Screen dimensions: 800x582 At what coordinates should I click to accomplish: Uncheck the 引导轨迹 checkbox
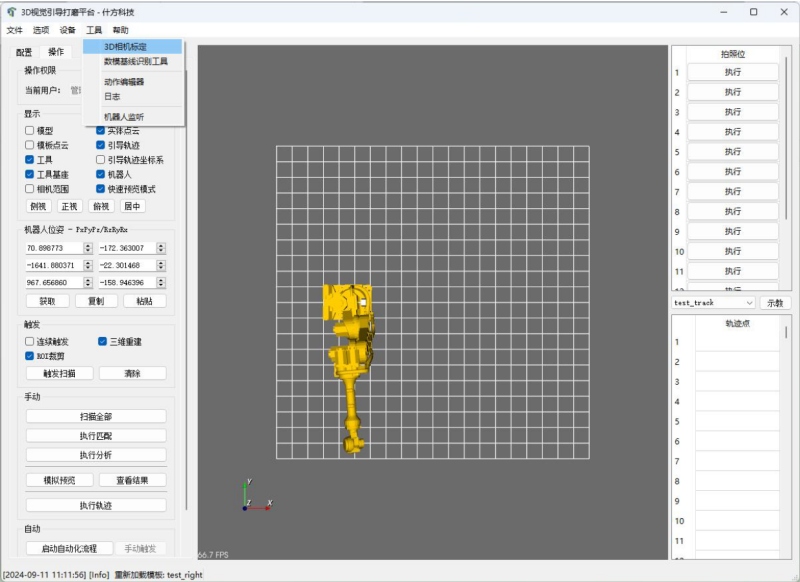click(x=101, y=145)
